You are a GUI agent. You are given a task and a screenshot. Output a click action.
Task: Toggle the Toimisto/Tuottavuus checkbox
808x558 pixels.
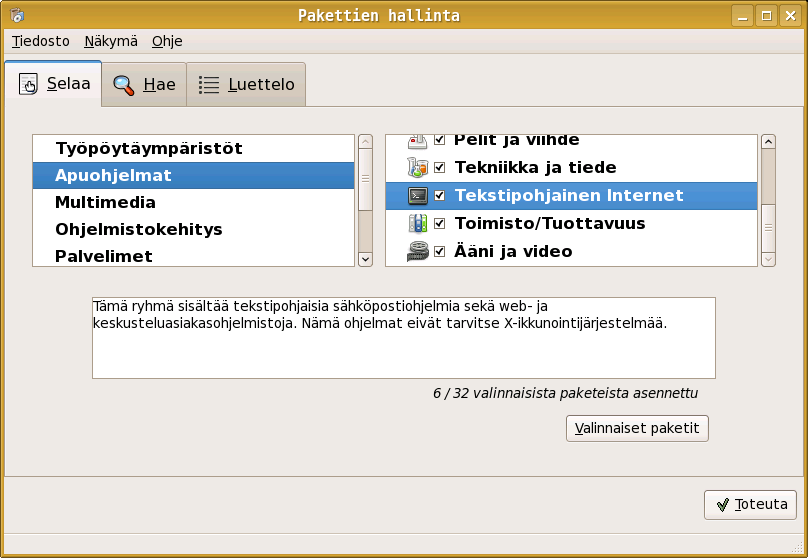coord(440,223)
